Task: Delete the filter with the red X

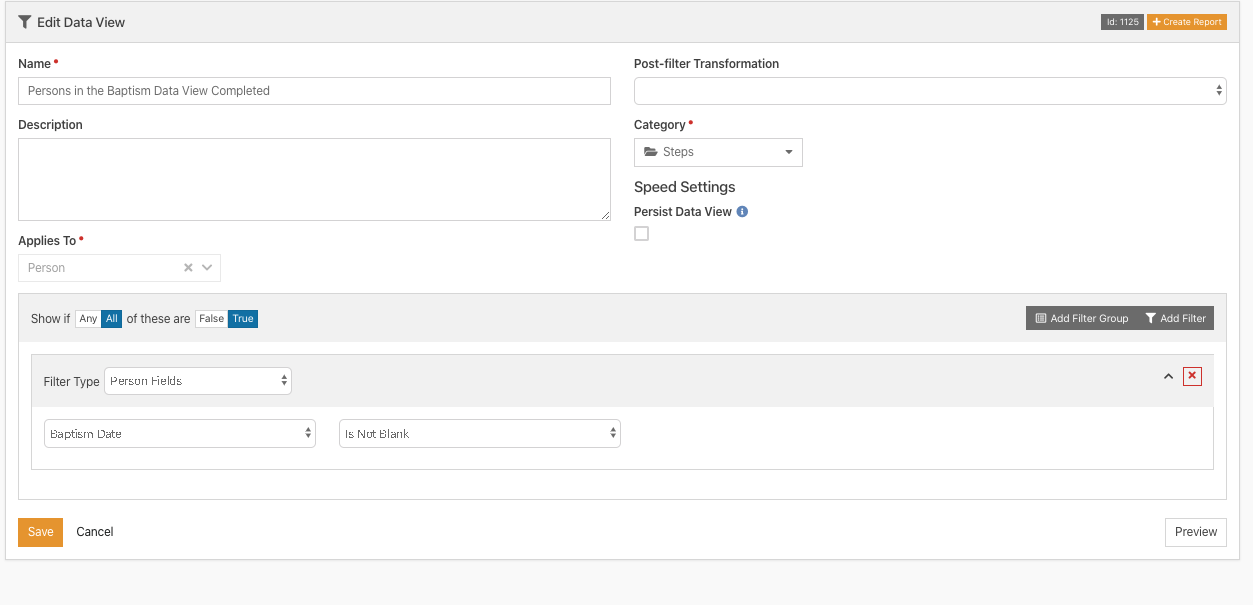Action: pyautogui.click(x=1192, y=376)
